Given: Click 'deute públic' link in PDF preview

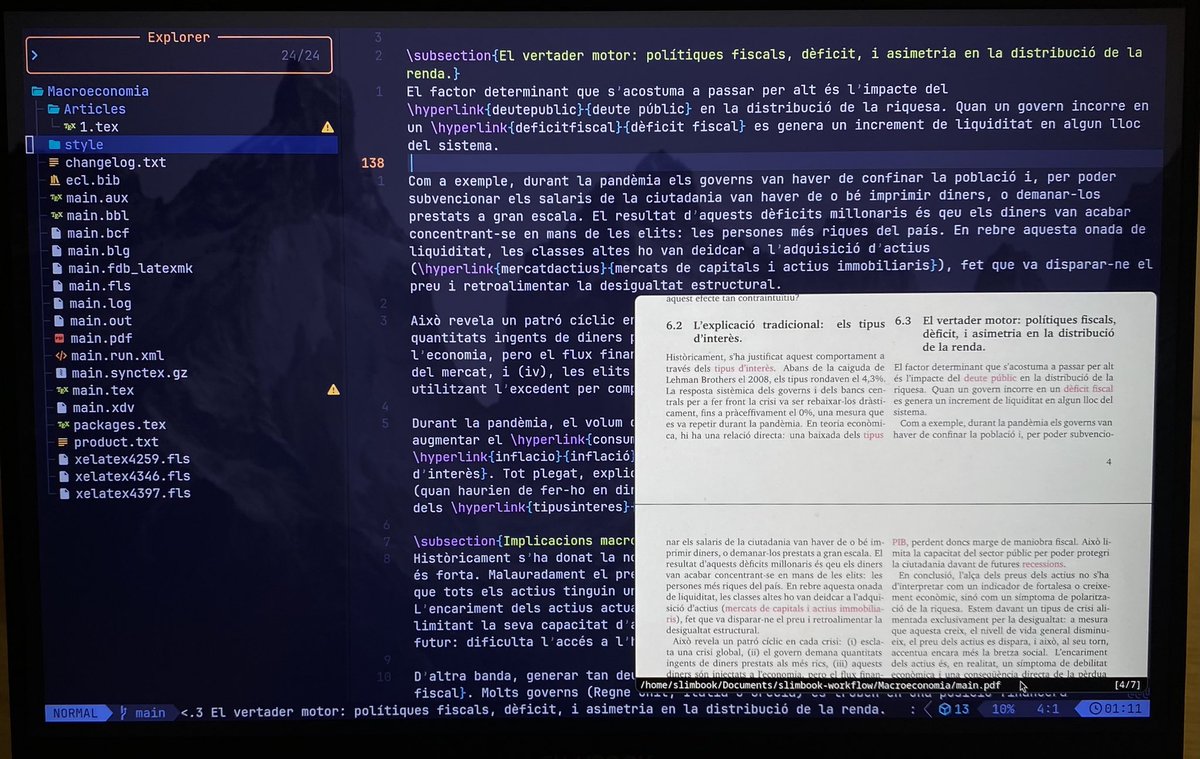Looking at the screenshot, I should (990, 379).
